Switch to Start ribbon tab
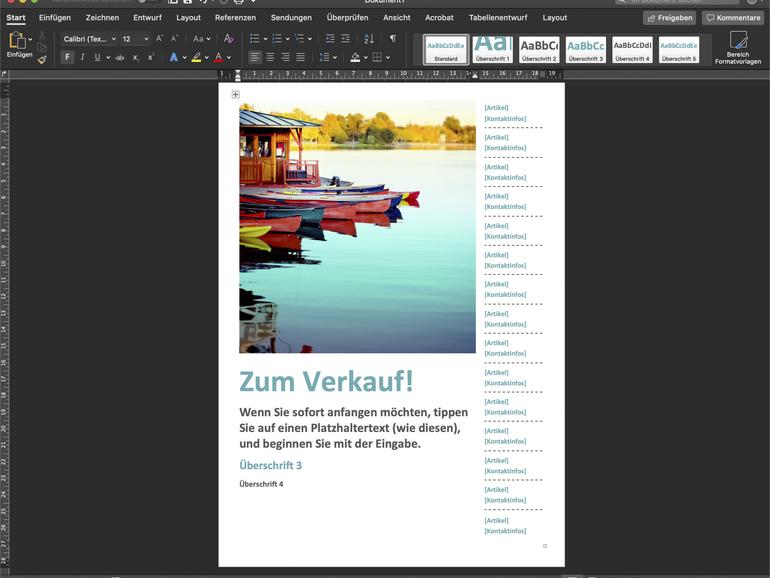The width and height of the screenshot is (770, 578). pos(16,18)
